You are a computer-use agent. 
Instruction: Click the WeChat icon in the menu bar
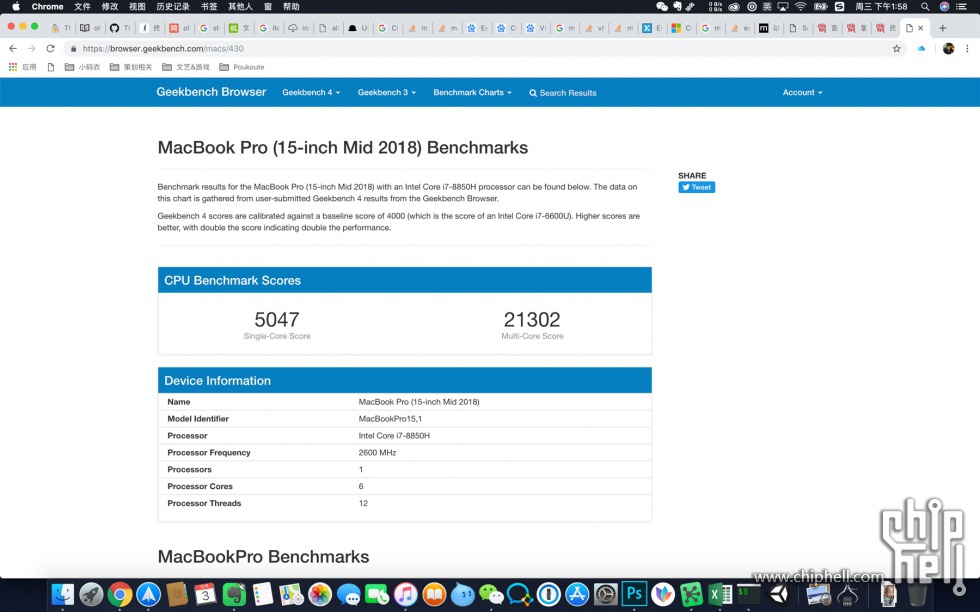point(662,6)
